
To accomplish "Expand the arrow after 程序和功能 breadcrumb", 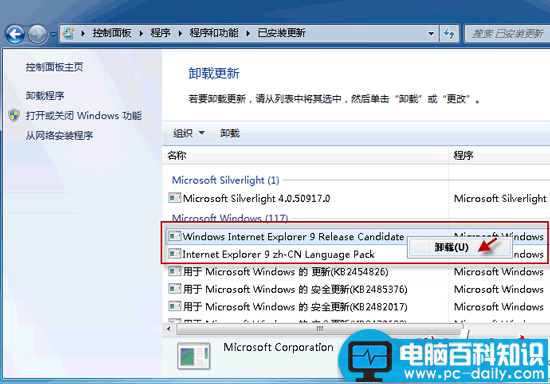I will [x=248, y=33].
